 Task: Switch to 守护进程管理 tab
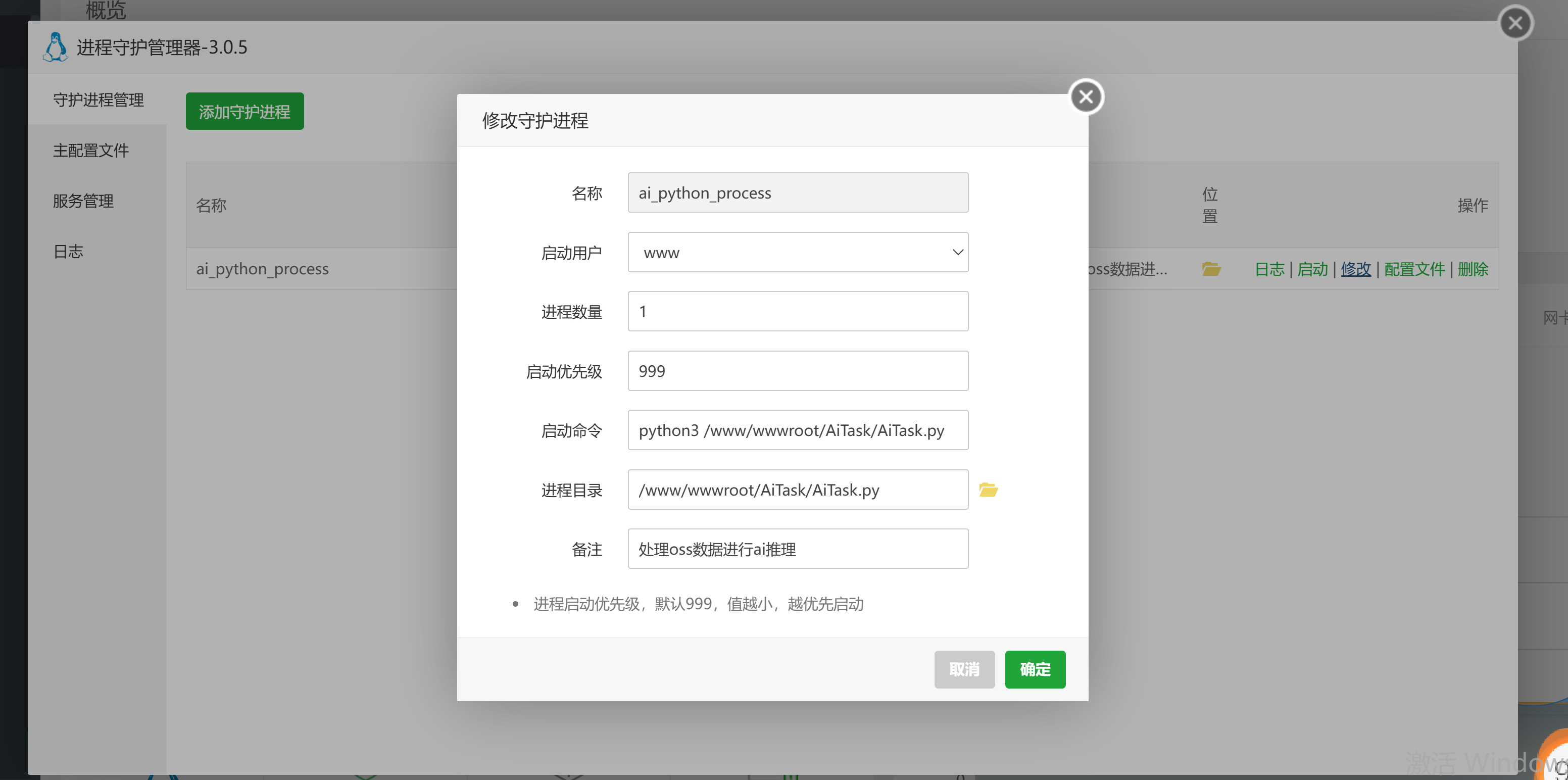[98, 99]
